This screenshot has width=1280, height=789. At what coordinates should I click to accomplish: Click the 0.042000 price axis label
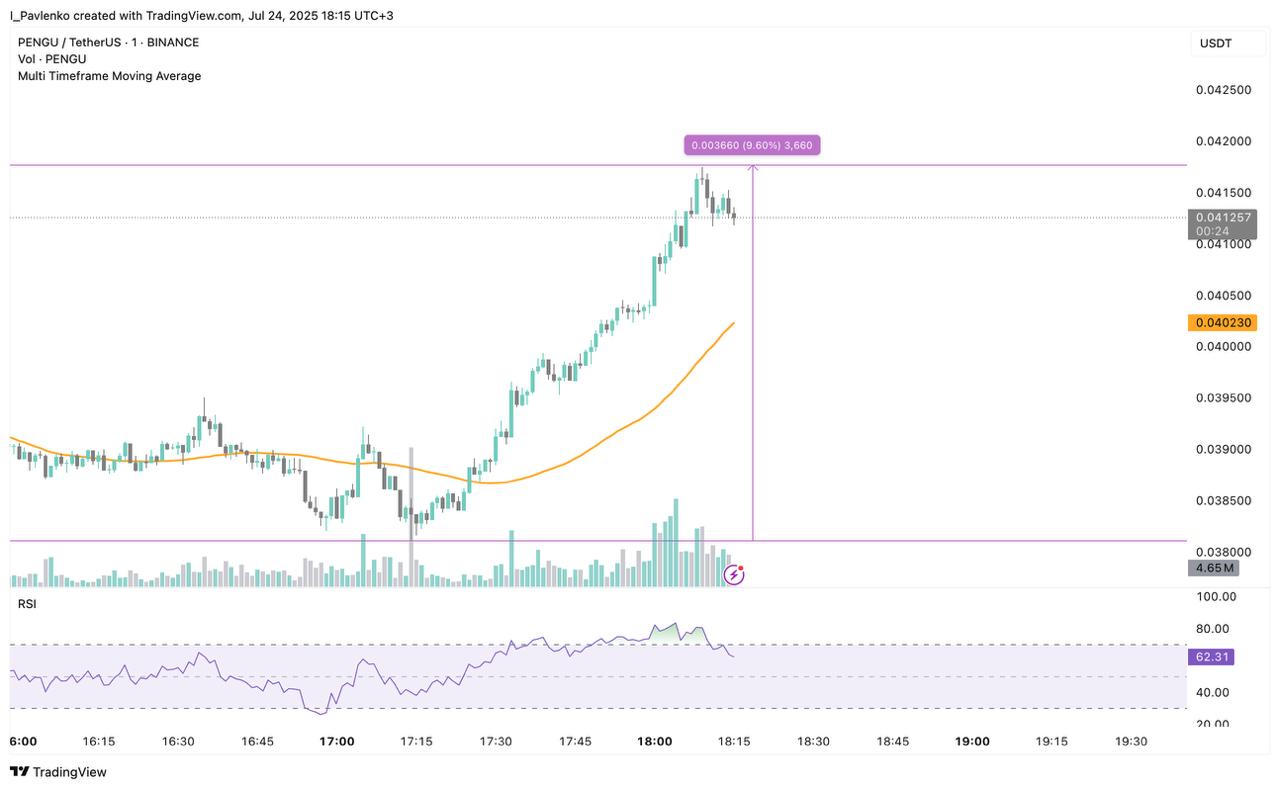(1224, 141)
